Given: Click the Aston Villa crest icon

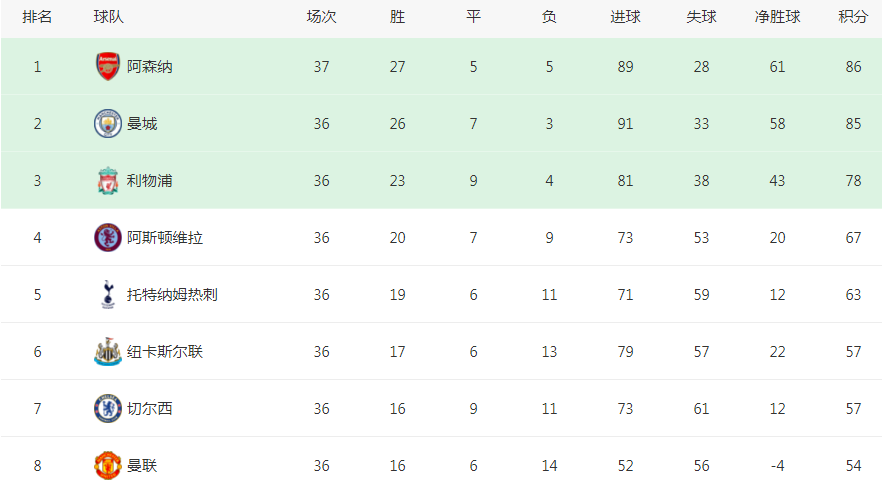Looking at the screenshot, I should point(107,237).
